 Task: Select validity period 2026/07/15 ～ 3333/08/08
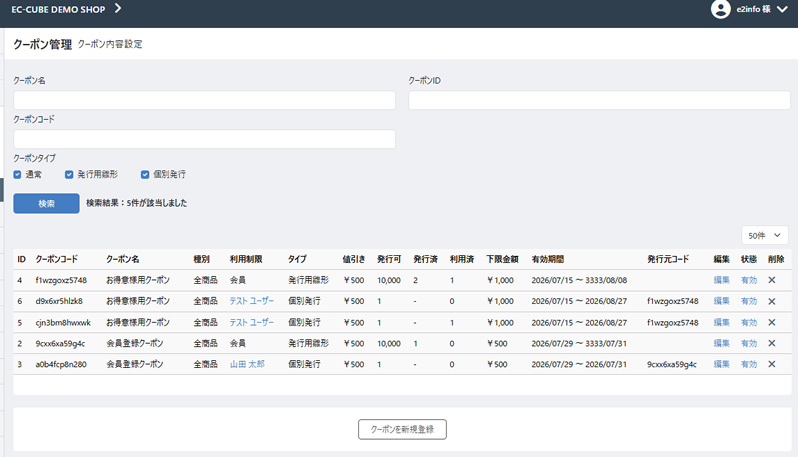click(579, 280)
